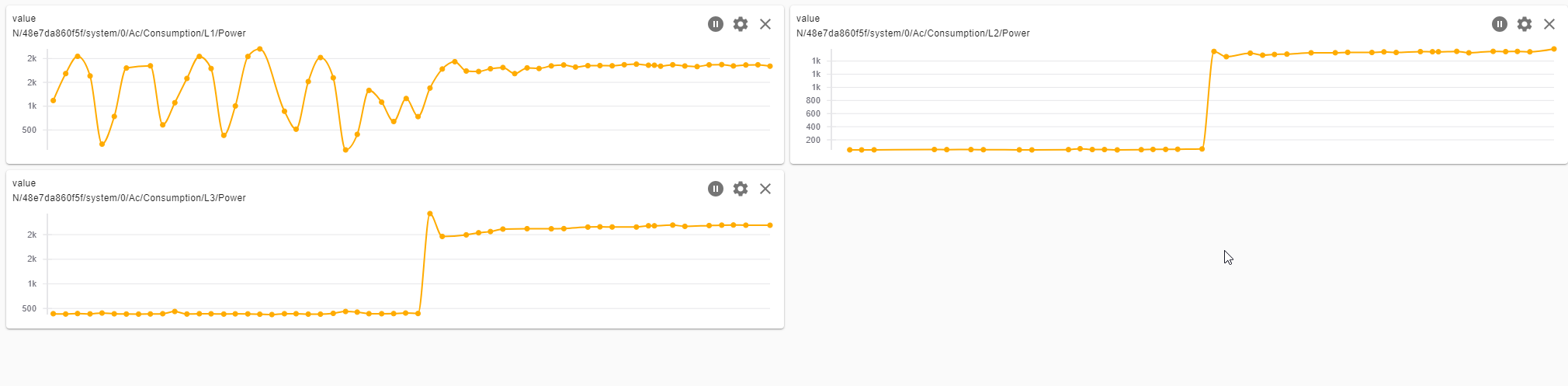Pause the L2 Power chart
The width and height of the screenshot is (1568, 386).
1500,24
